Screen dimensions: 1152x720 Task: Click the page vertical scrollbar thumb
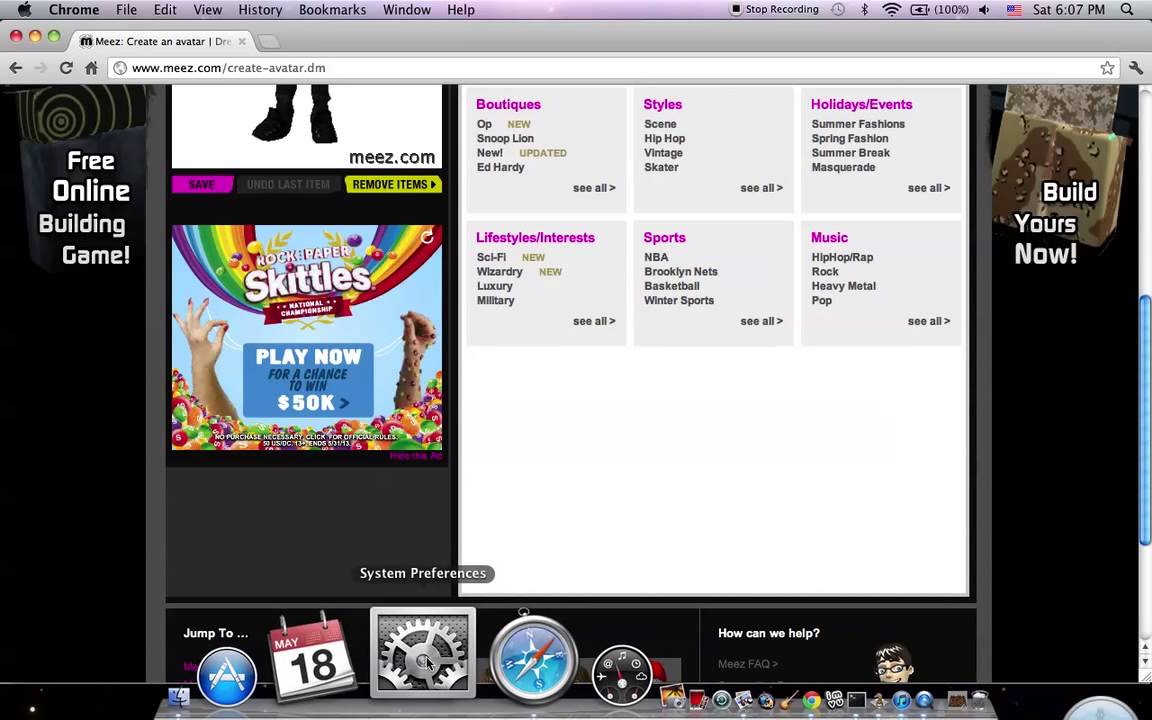1145,420
